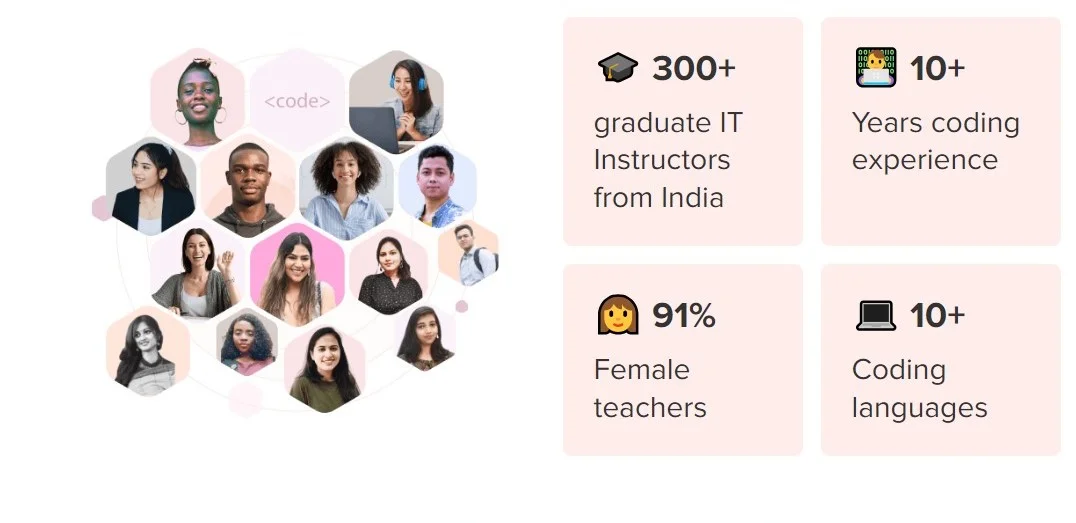Click the female teacher emoji icon
Image resolution: width=1076 pixels, height=523 pixels.
point(617,316)
